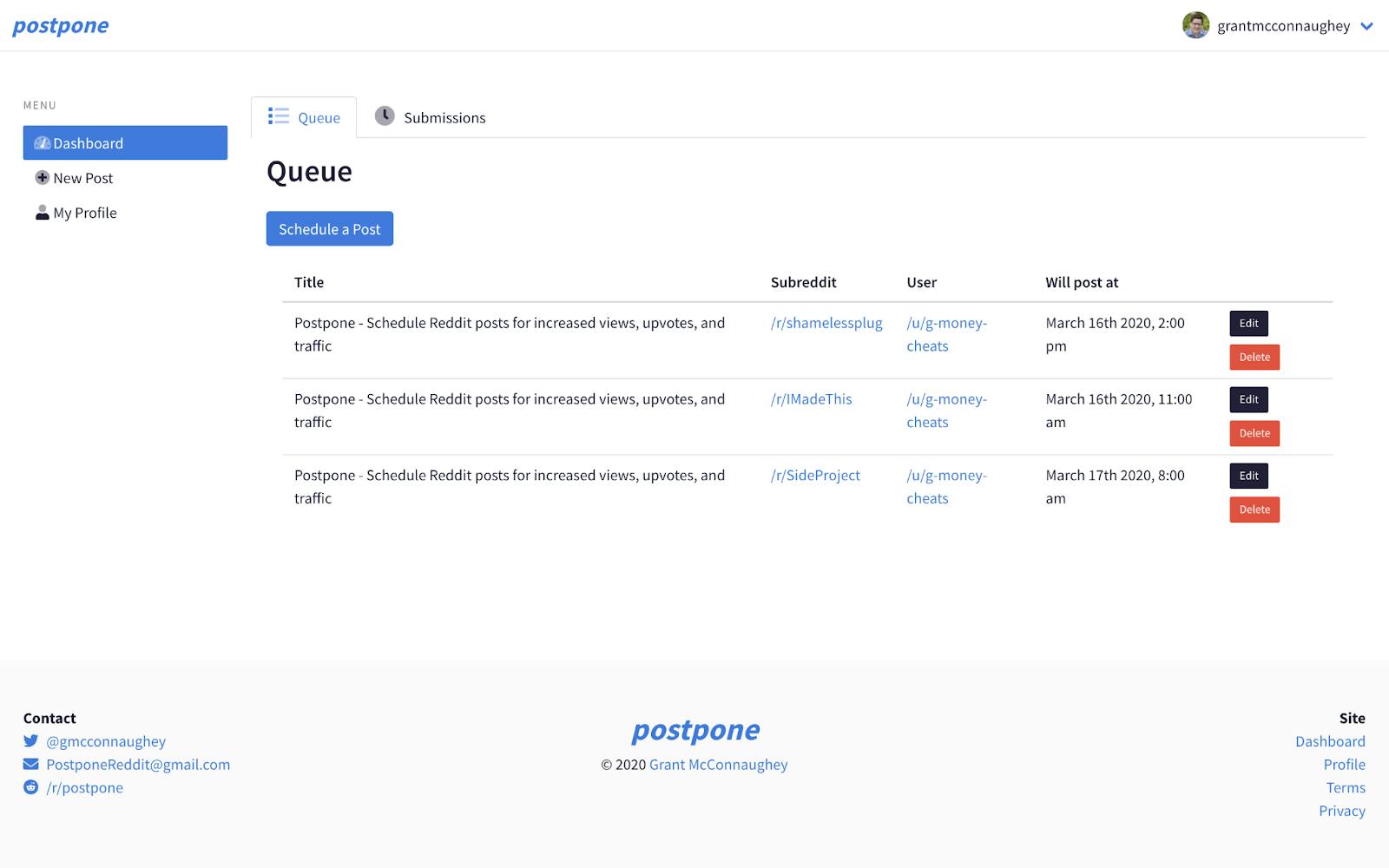Click the postpone logo in header

tap(61, 26)
